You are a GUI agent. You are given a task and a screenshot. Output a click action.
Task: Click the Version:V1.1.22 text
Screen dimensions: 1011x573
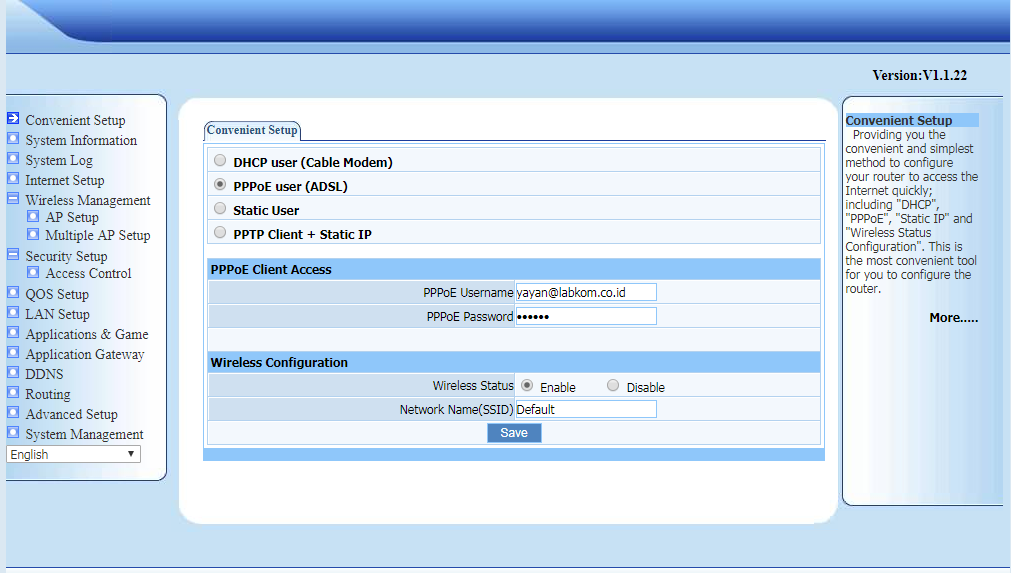[x=919, y=75]
